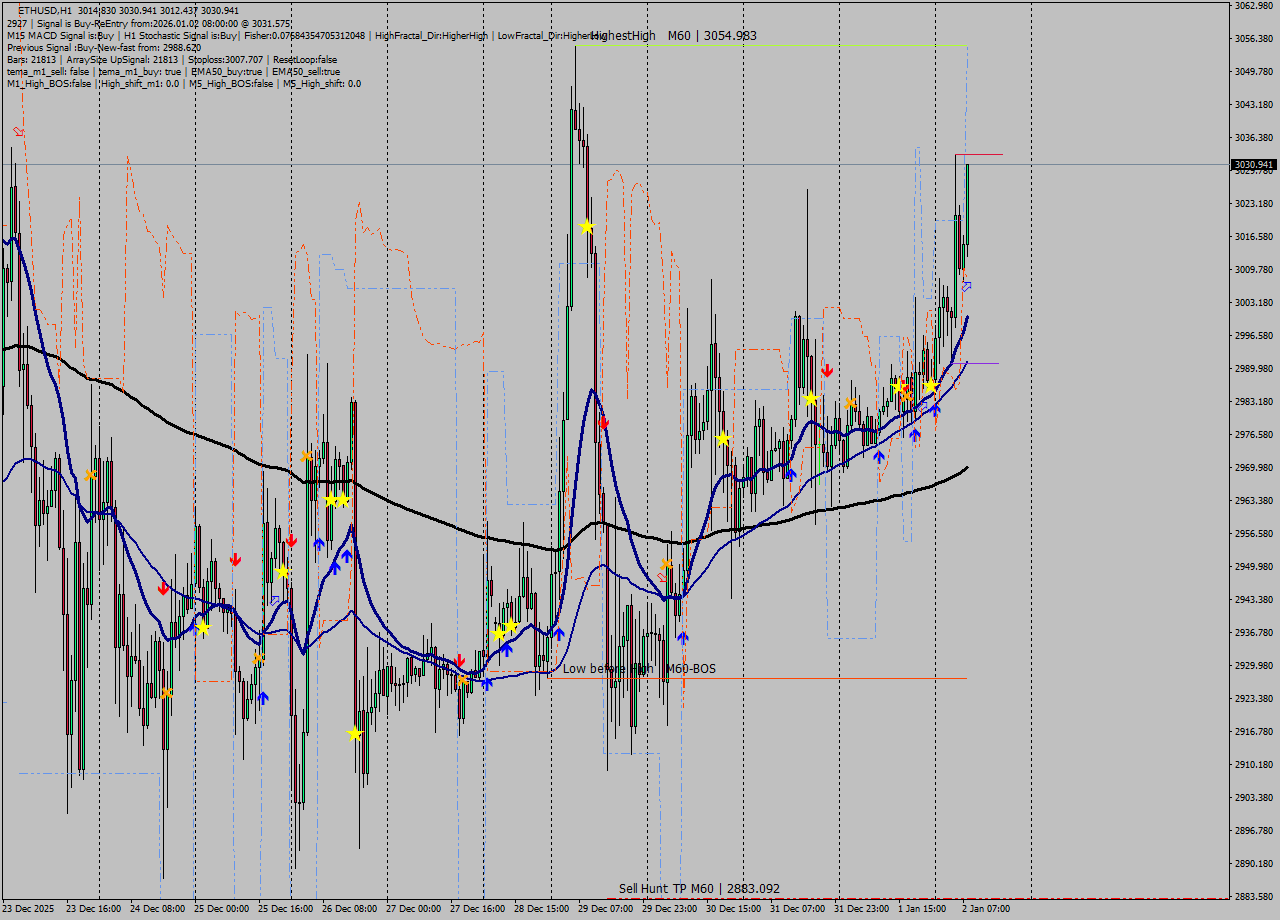
Task: Select the orange X marker near 23 Dec 16:00
Action: [x=90, y=474]
